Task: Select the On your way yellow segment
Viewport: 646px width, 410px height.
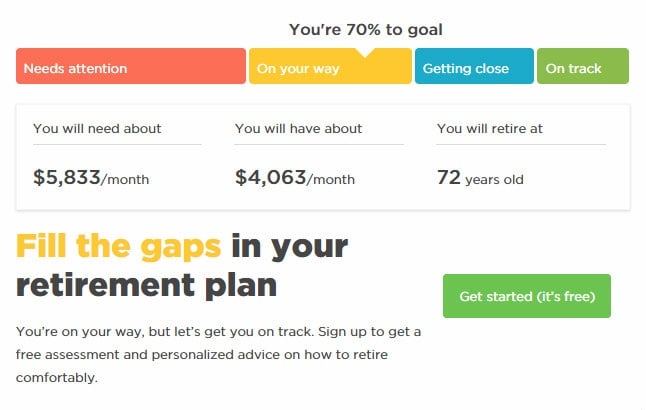Action: [x=330, y=66]
